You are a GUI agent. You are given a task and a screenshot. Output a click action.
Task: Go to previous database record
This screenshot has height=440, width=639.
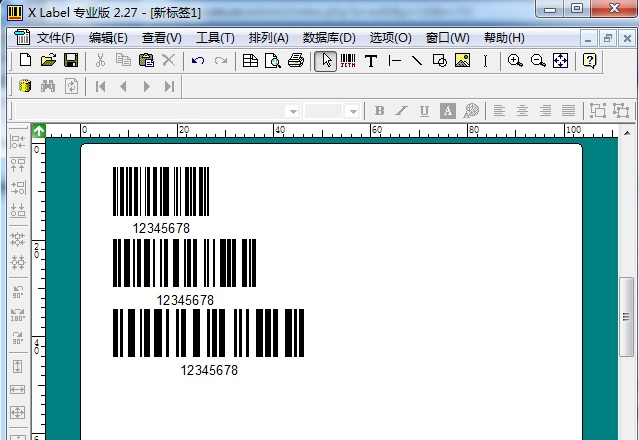123,86
